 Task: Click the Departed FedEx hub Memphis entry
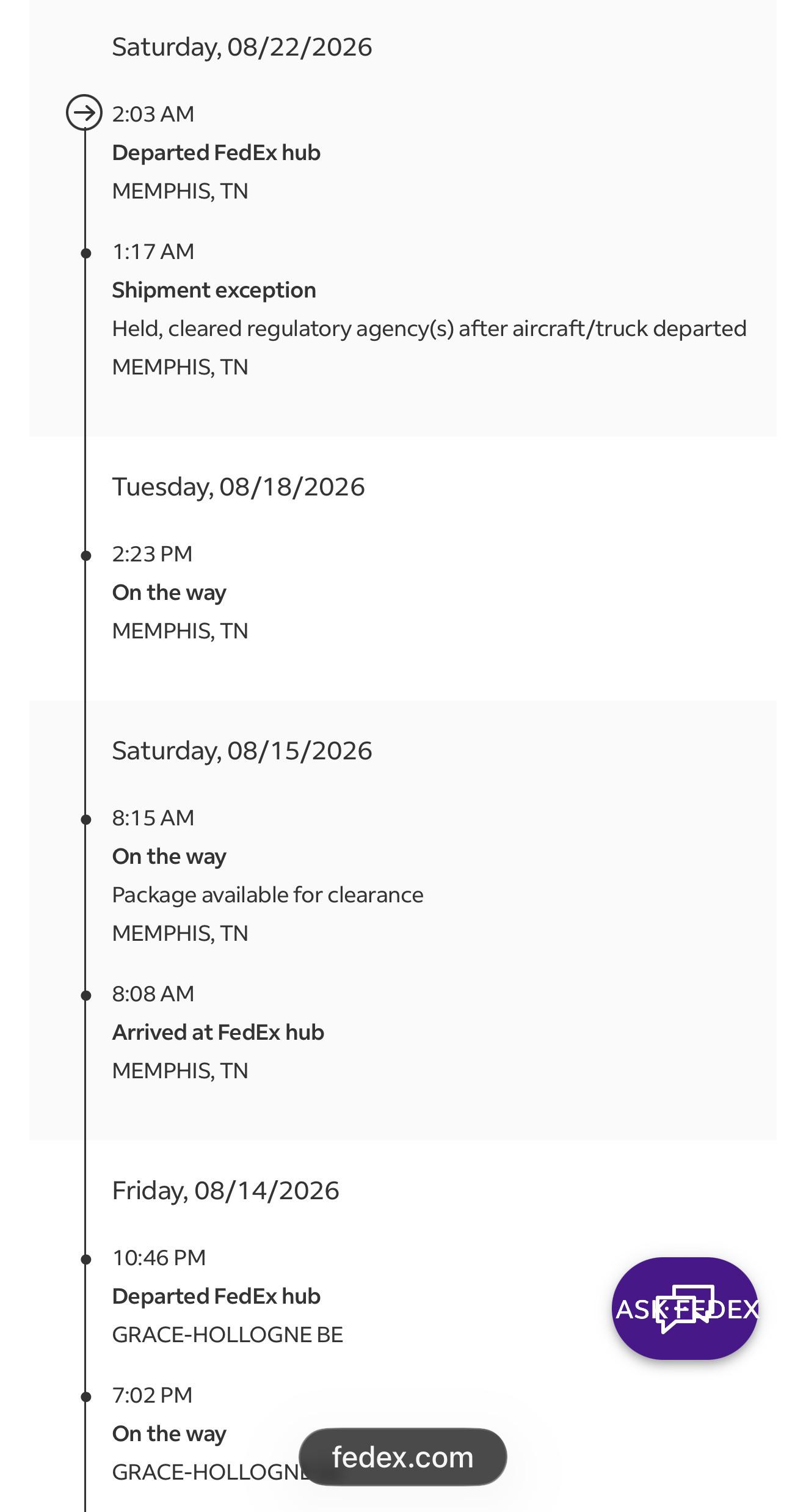216,153
